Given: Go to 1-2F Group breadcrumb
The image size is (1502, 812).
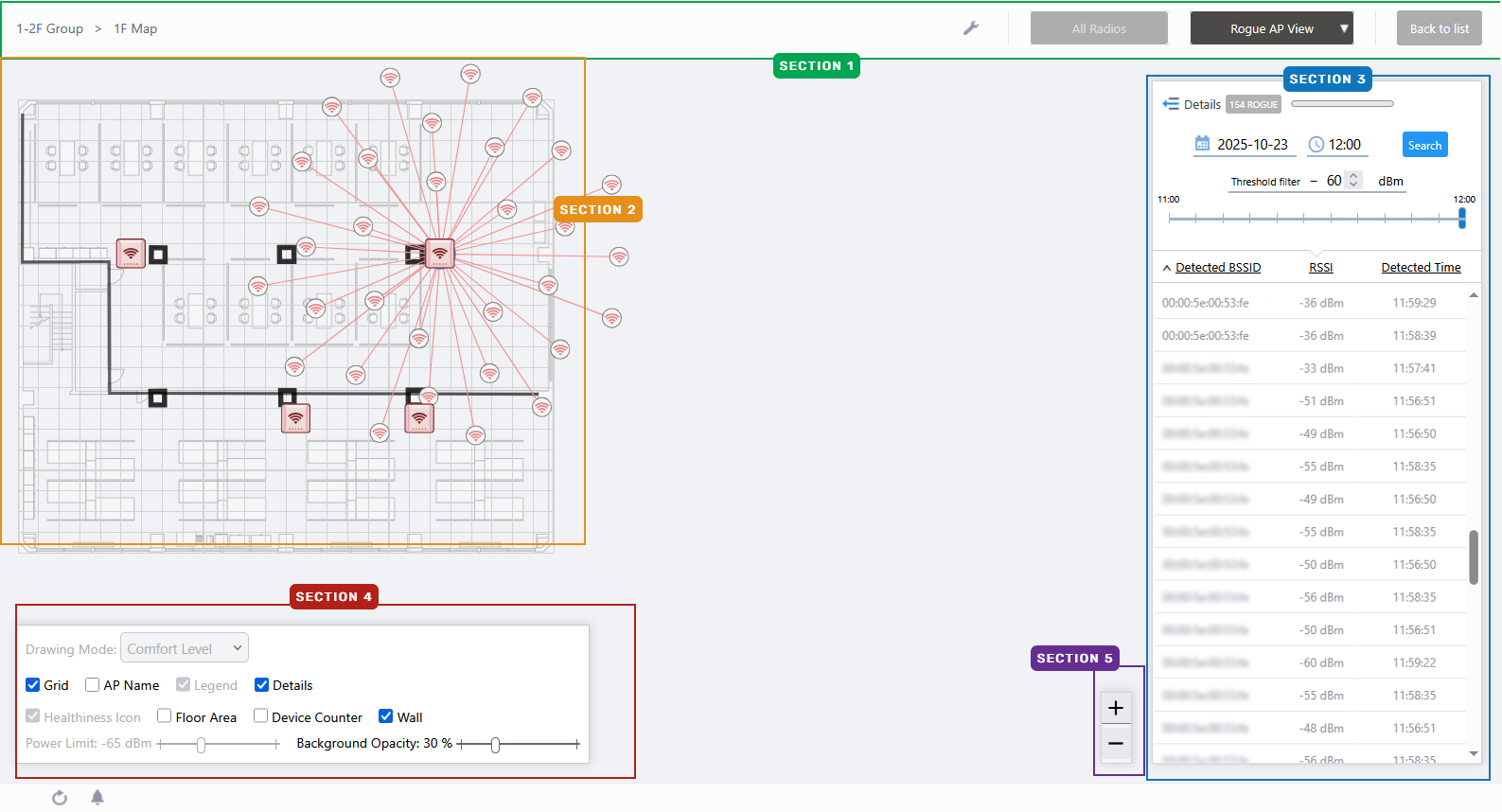Looking at the screenshot, I should [50, 28].
